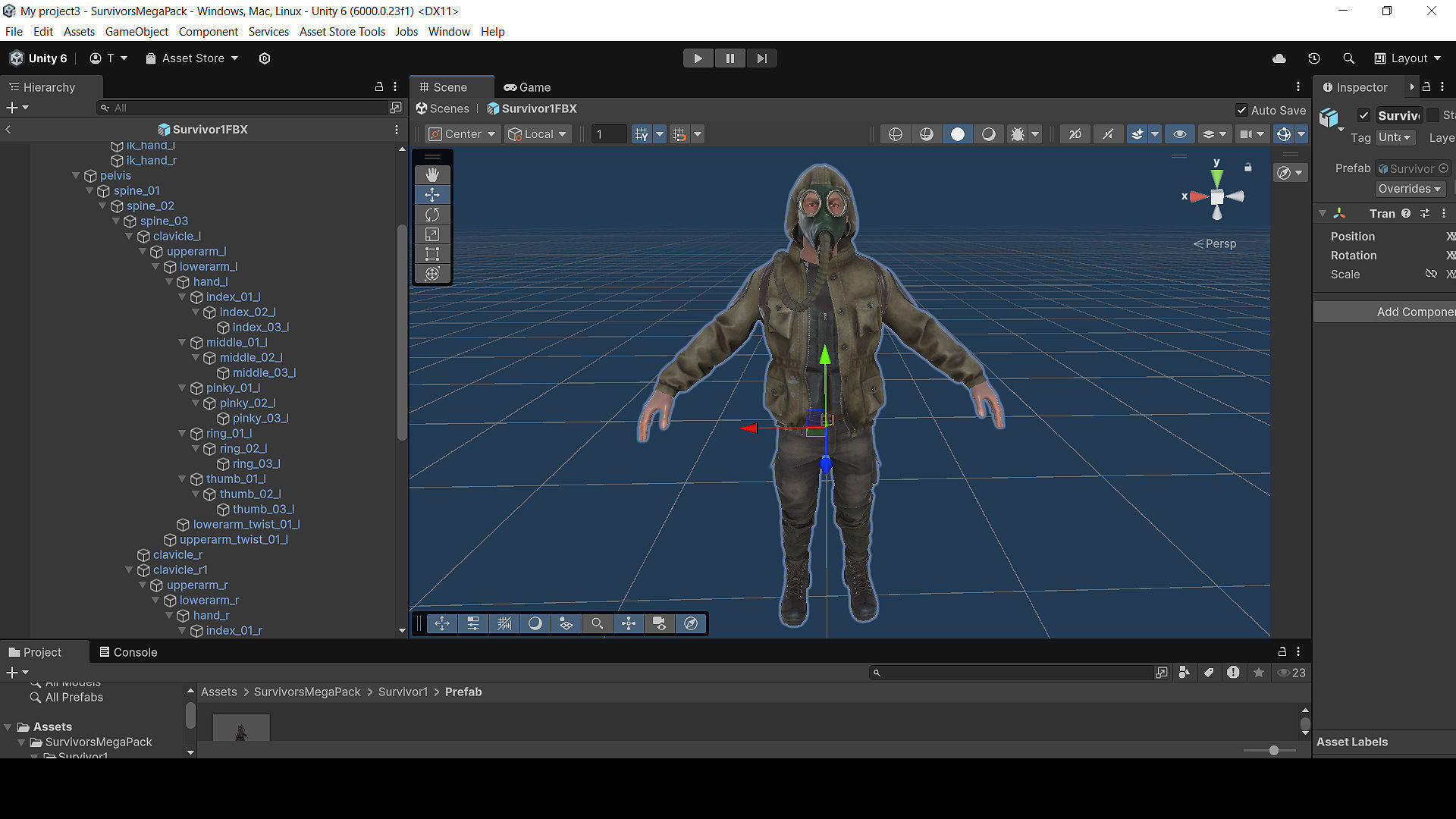The height and width of the screenshot is (819, 1456).
Task: Open the Center pivot dropdown
Action: [462, 134]
